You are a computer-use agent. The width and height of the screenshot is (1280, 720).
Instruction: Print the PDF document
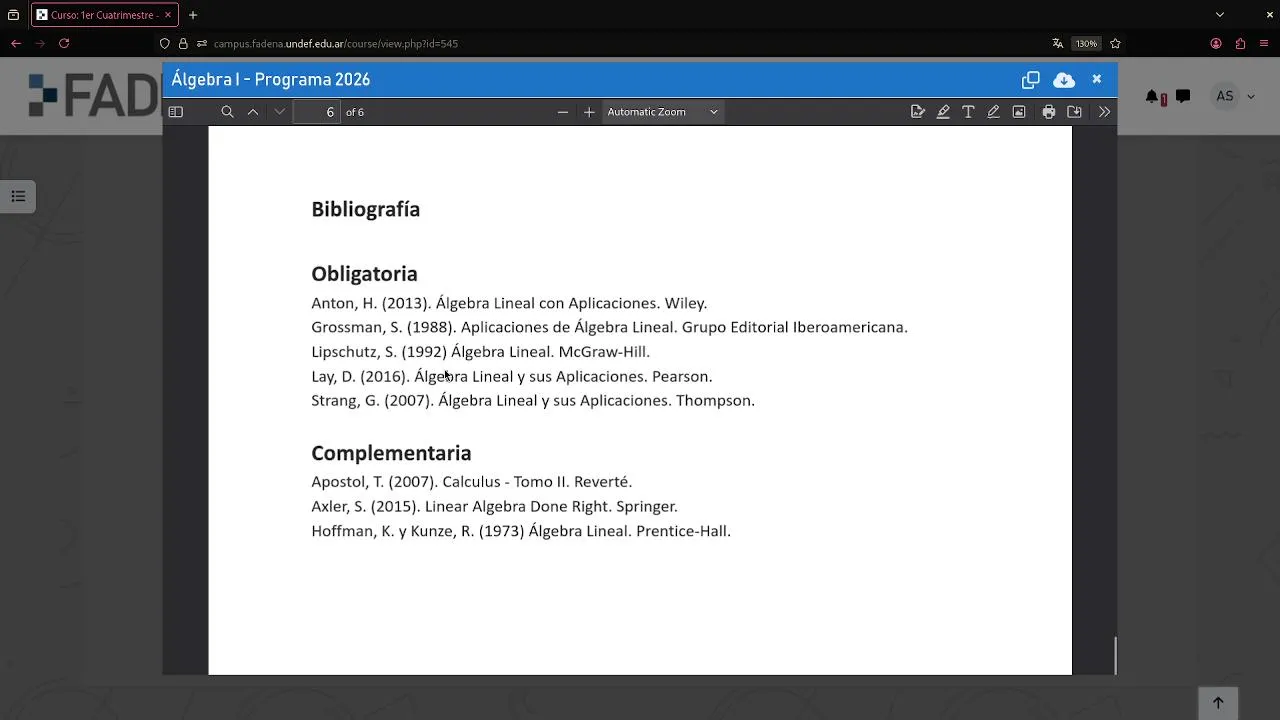[x=1049, y=112]
